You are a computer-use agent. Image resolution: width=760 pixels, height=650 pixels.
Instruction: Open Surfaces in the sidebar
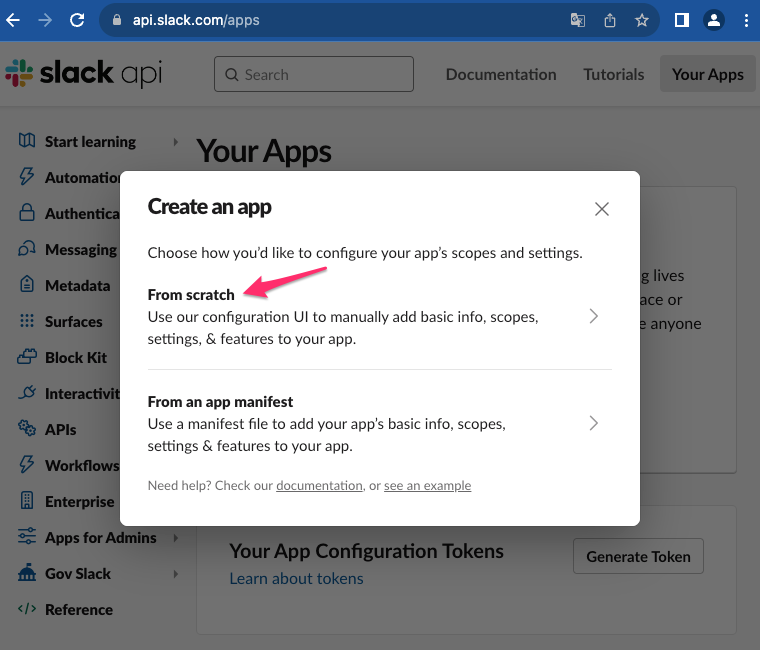[x=74, y=322]
